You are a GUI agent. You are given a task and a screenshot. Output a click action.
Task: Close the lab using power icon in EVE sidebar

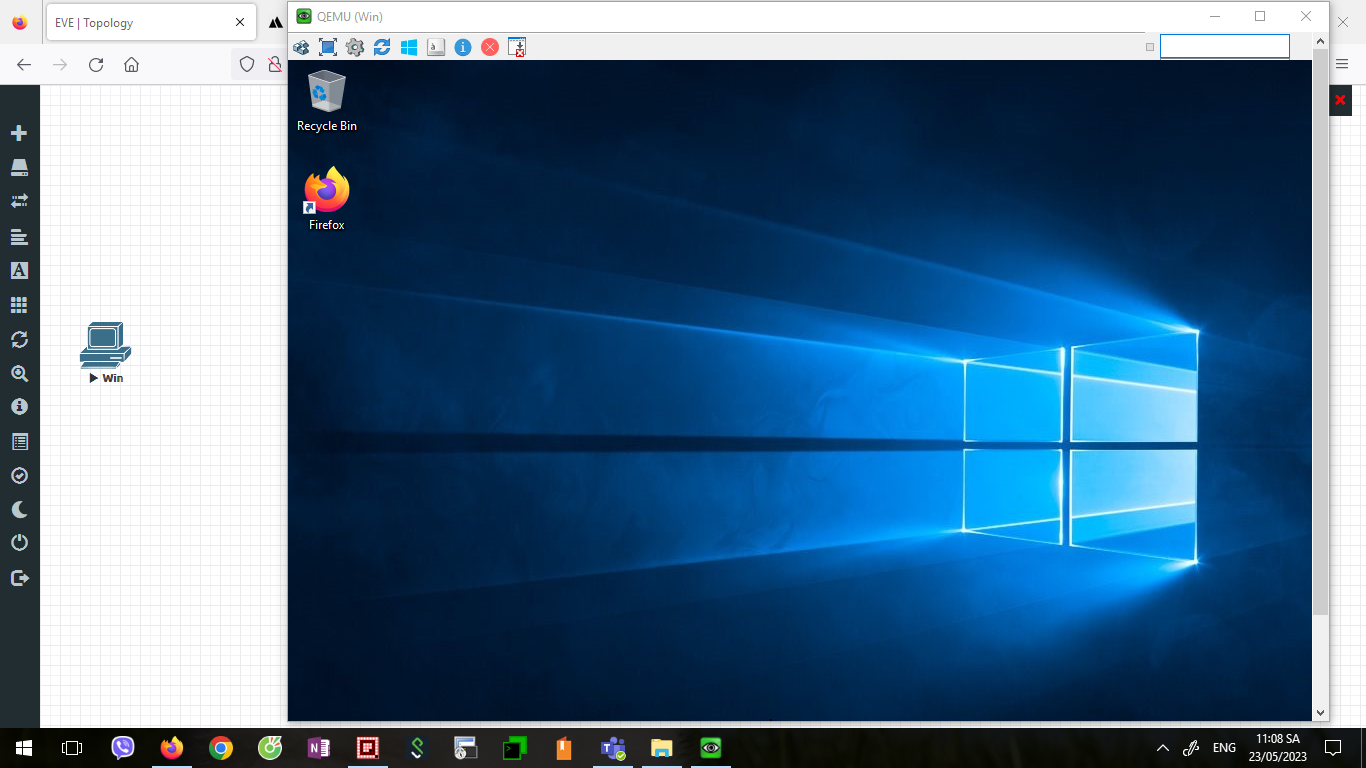click(x=19, y=543)
